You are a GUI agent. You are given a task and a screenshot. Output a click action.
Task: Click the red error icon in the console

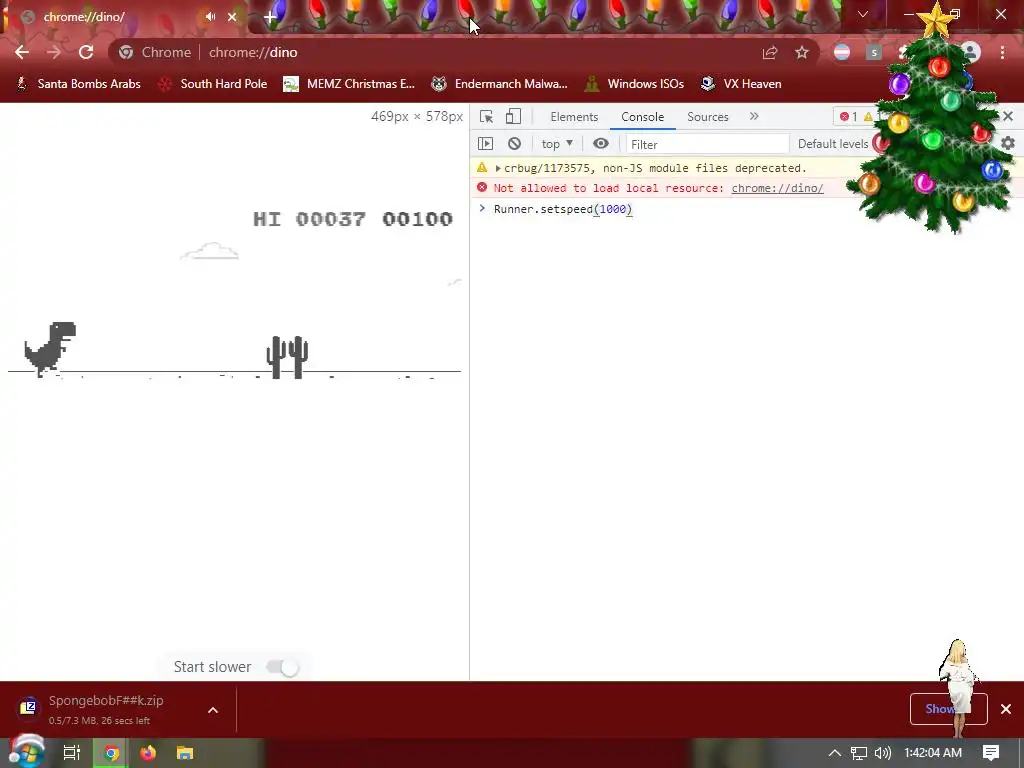pos(482,187)
